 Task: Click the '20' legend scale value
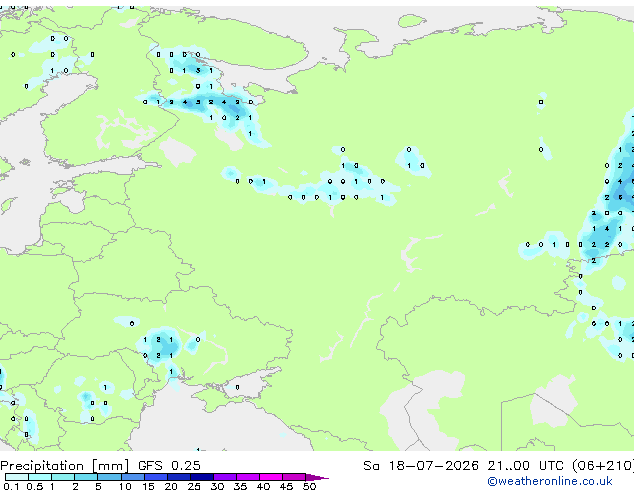[171, 486]
